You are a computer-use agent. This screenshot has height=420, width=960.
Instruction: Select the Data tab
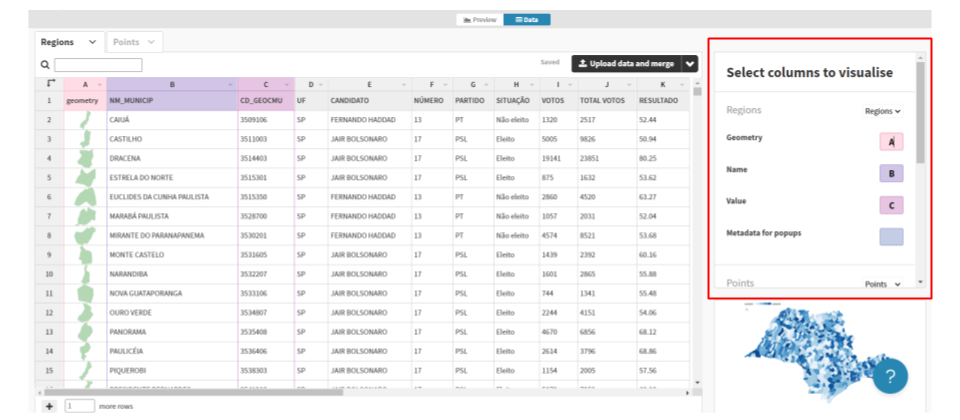click(526, 19)
